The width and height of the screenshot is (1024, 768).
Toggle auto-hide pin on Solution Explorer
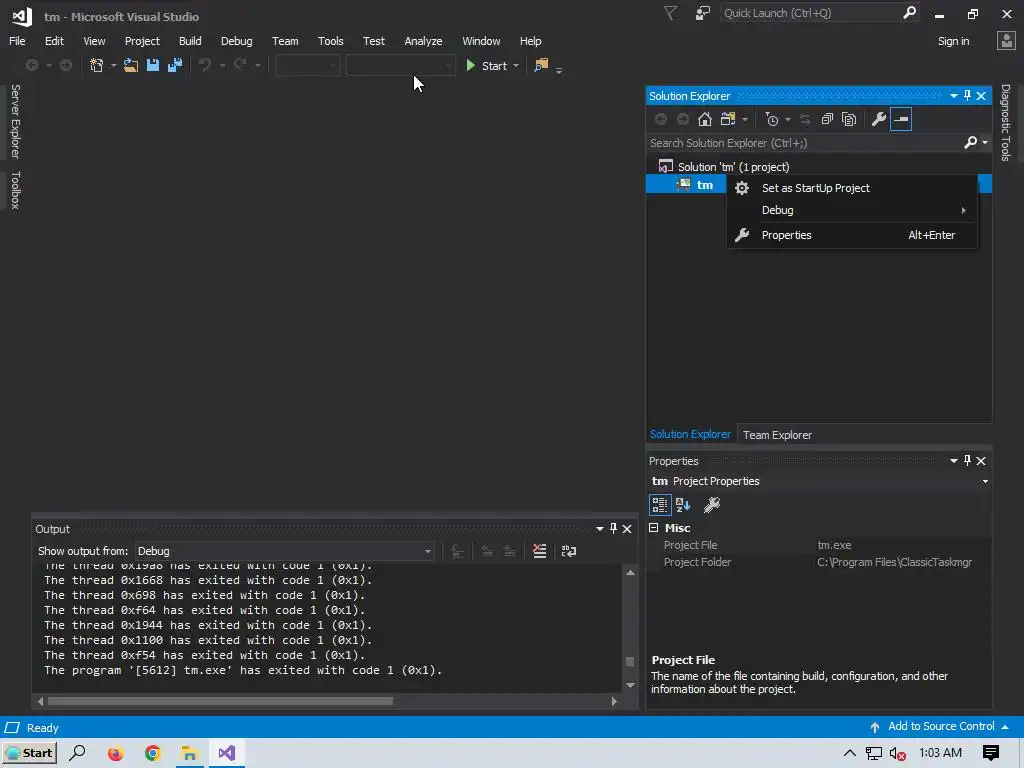(967, 95)
